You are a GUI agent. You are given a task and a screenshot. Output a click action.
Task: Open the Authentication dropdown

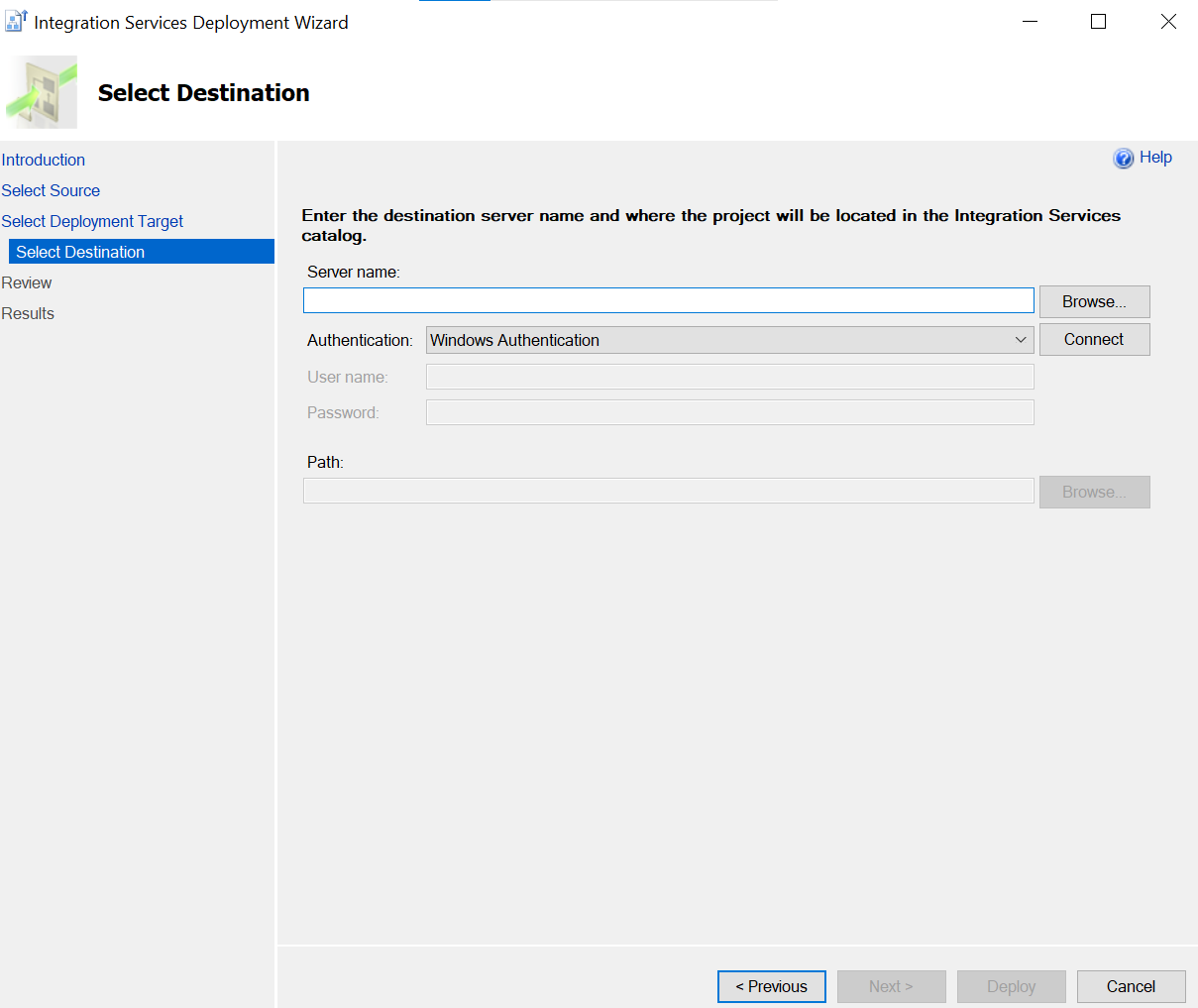tap(730, 340)
